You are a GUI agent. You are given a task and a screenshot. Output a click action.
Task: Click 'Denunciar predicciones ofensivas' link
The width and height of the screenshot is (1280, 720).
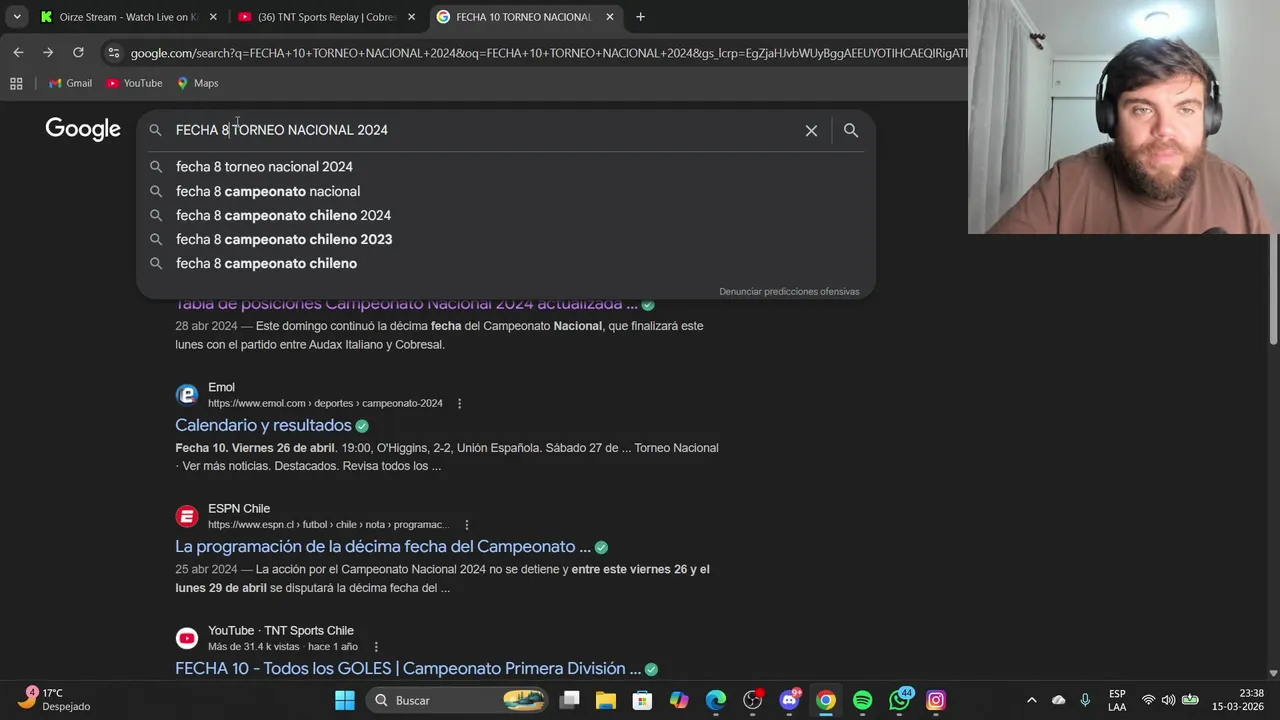point(789,292)
